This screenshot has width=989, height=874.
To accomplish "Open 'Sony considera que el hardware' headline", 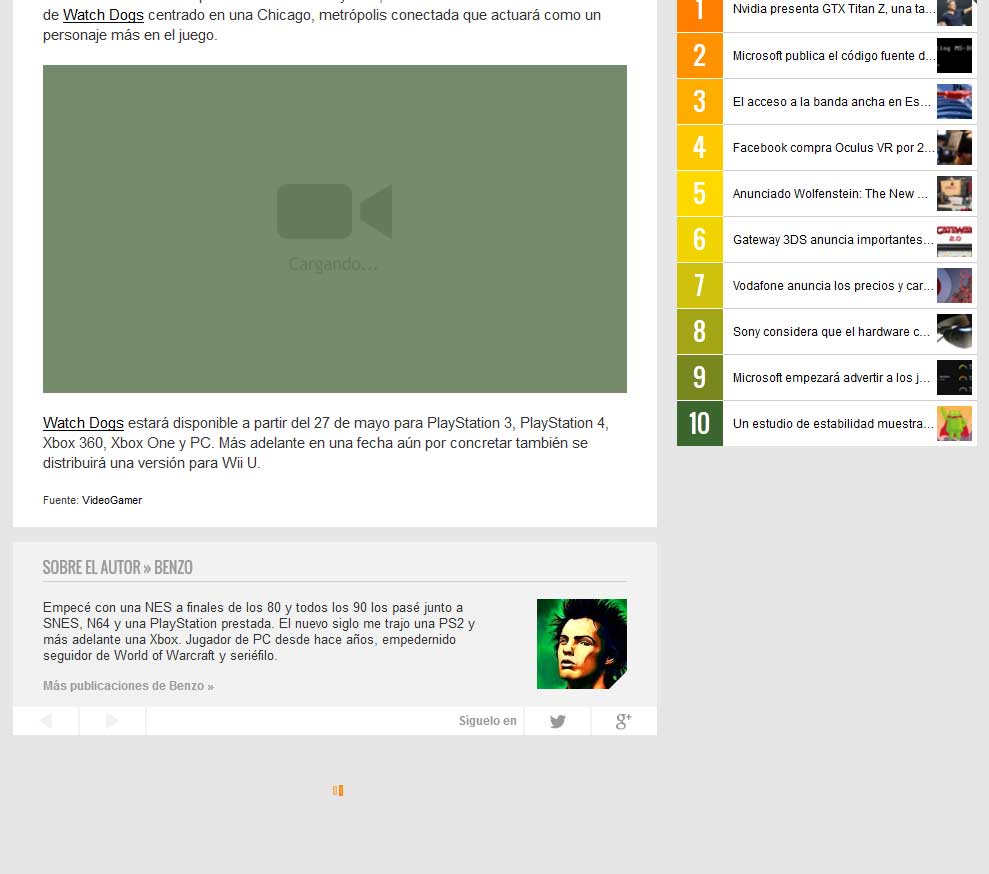I will click(x=831, y=332).
